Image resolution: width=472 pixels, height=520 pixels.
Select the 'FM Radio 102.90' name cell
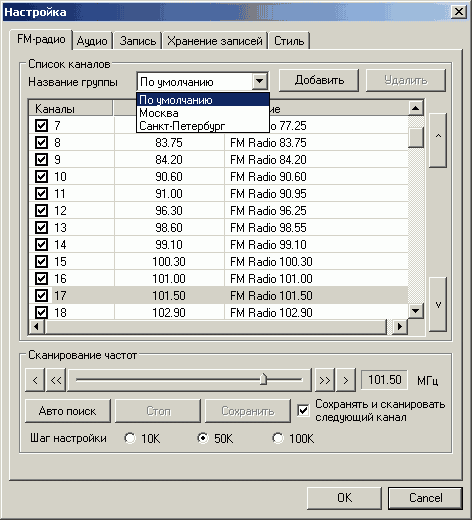tap(316, 313)
